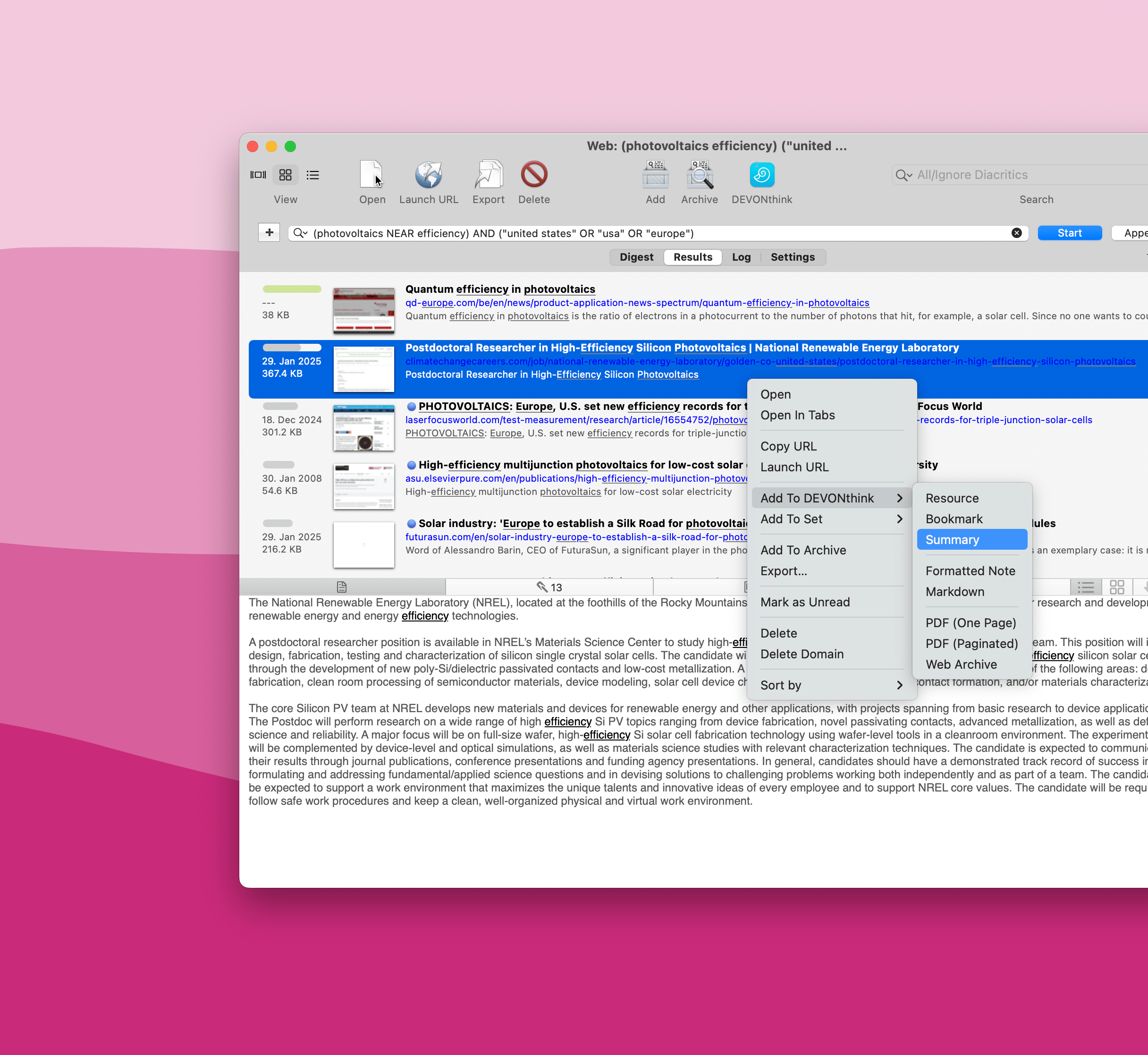Click the document text icon in preview bar
Viewport: 1148px width, 1055px height.
pyautogui.click(x=342, y=587)
